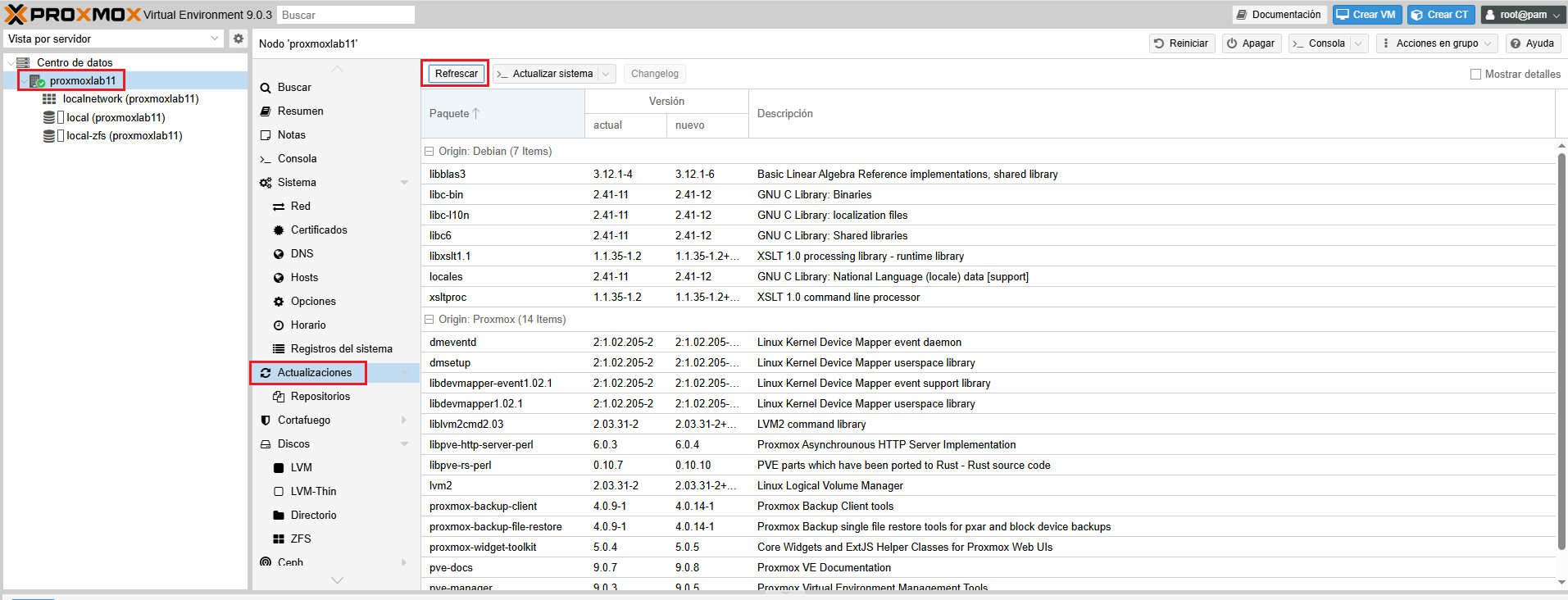This screenshot has width=1568, height=600.
Task: Click the DNS globe icon
Action: tap(279, 254)
